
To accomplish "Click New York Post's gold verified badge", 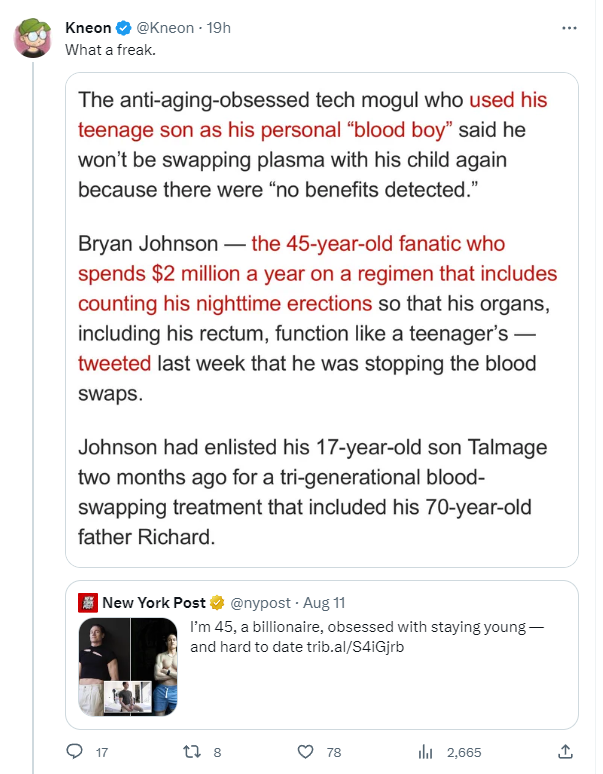I will pyautogui.click(x=216, y=602).
